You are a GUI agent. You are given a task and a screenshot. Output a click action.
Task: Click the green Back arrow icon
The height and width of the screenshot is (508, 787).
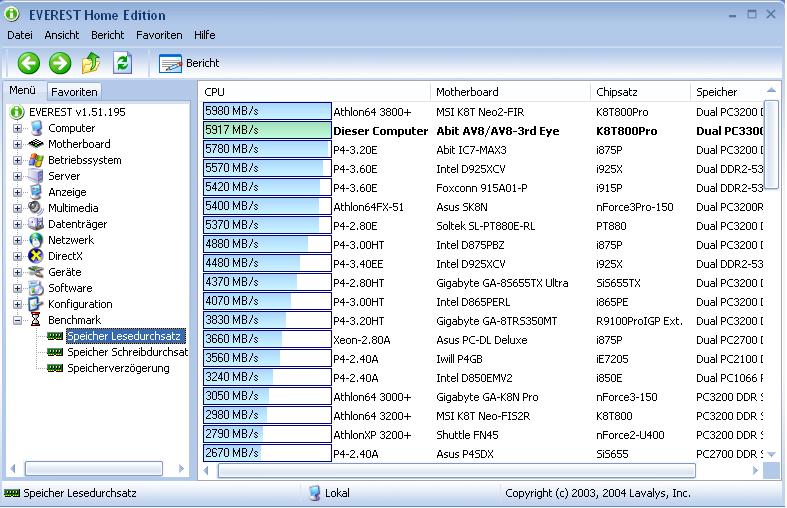[29, 63]
